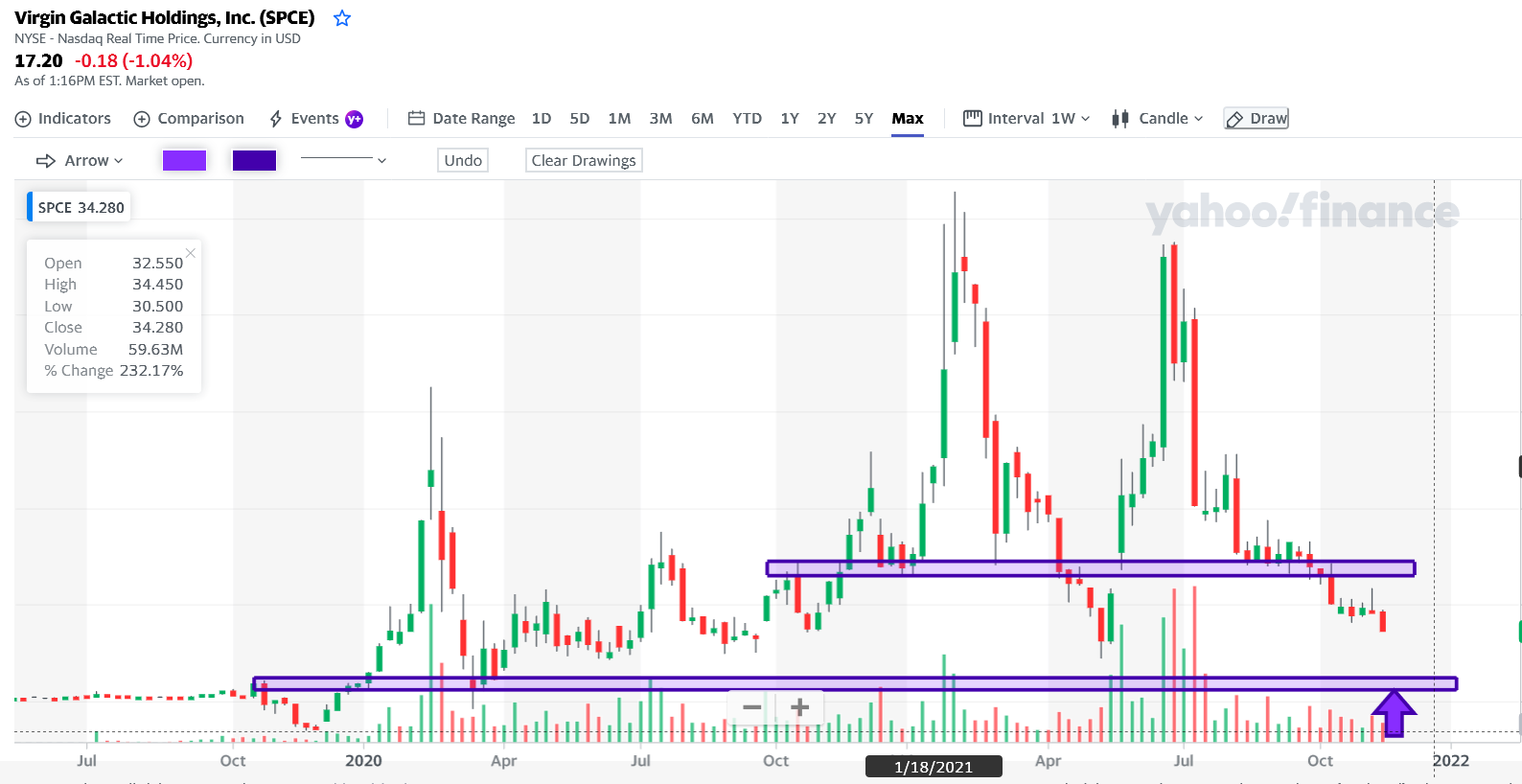Click the -0.18 (-1.04%) price change

[134, 60]
